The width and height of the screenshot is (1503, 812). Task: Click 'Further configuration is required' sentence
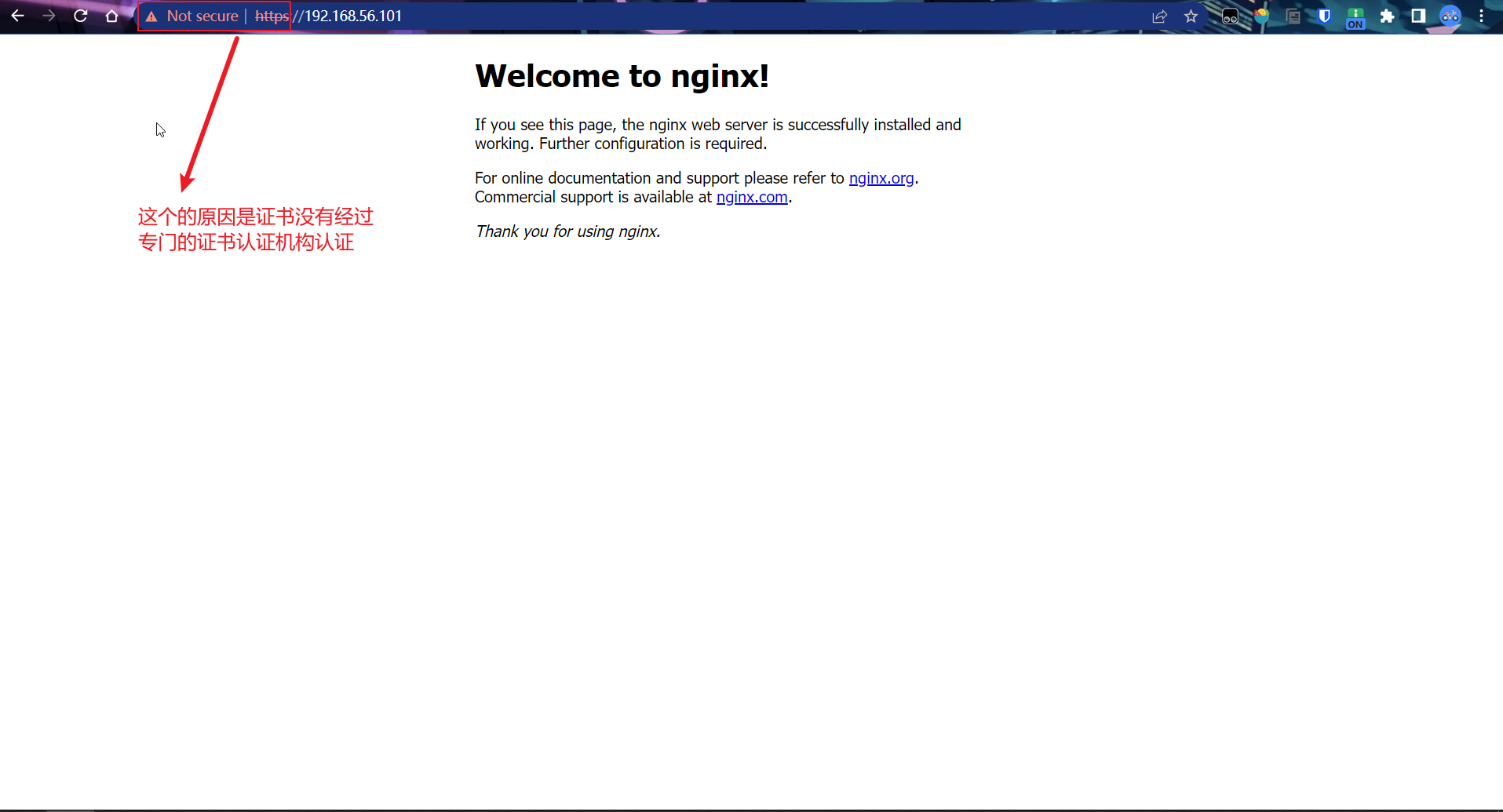(x=653, y=144)
